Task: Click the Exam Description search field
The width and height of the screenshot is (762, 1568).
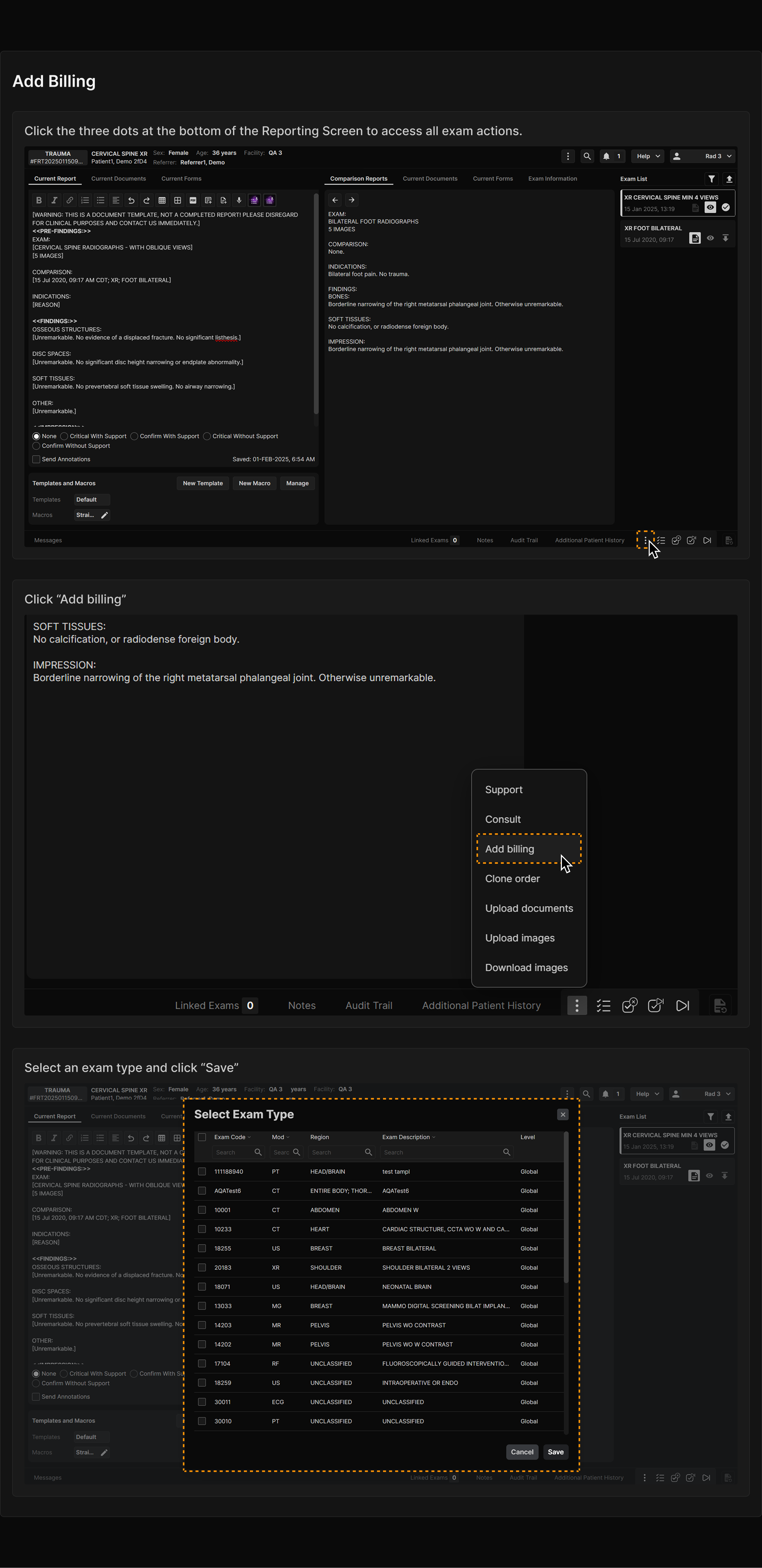Action: click(446, 1152)
